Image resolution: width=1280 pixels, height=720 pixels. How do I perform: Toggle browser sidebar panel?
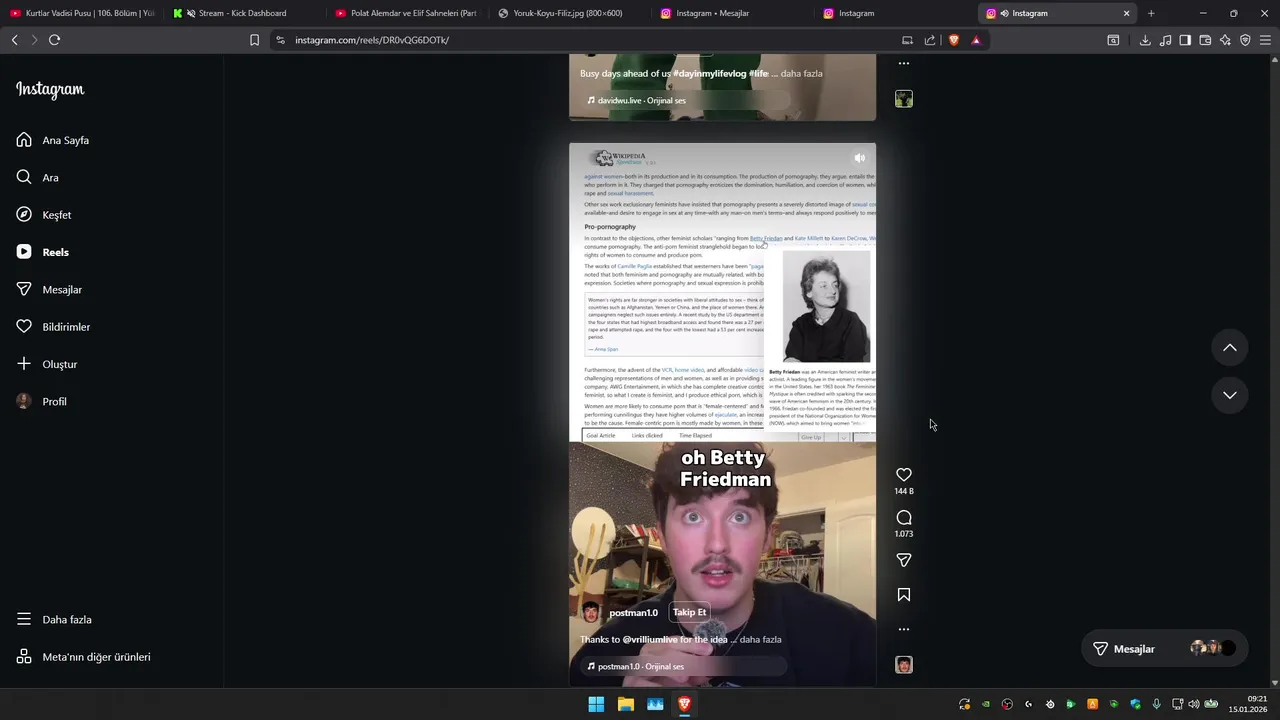[x=1185, y=40]
